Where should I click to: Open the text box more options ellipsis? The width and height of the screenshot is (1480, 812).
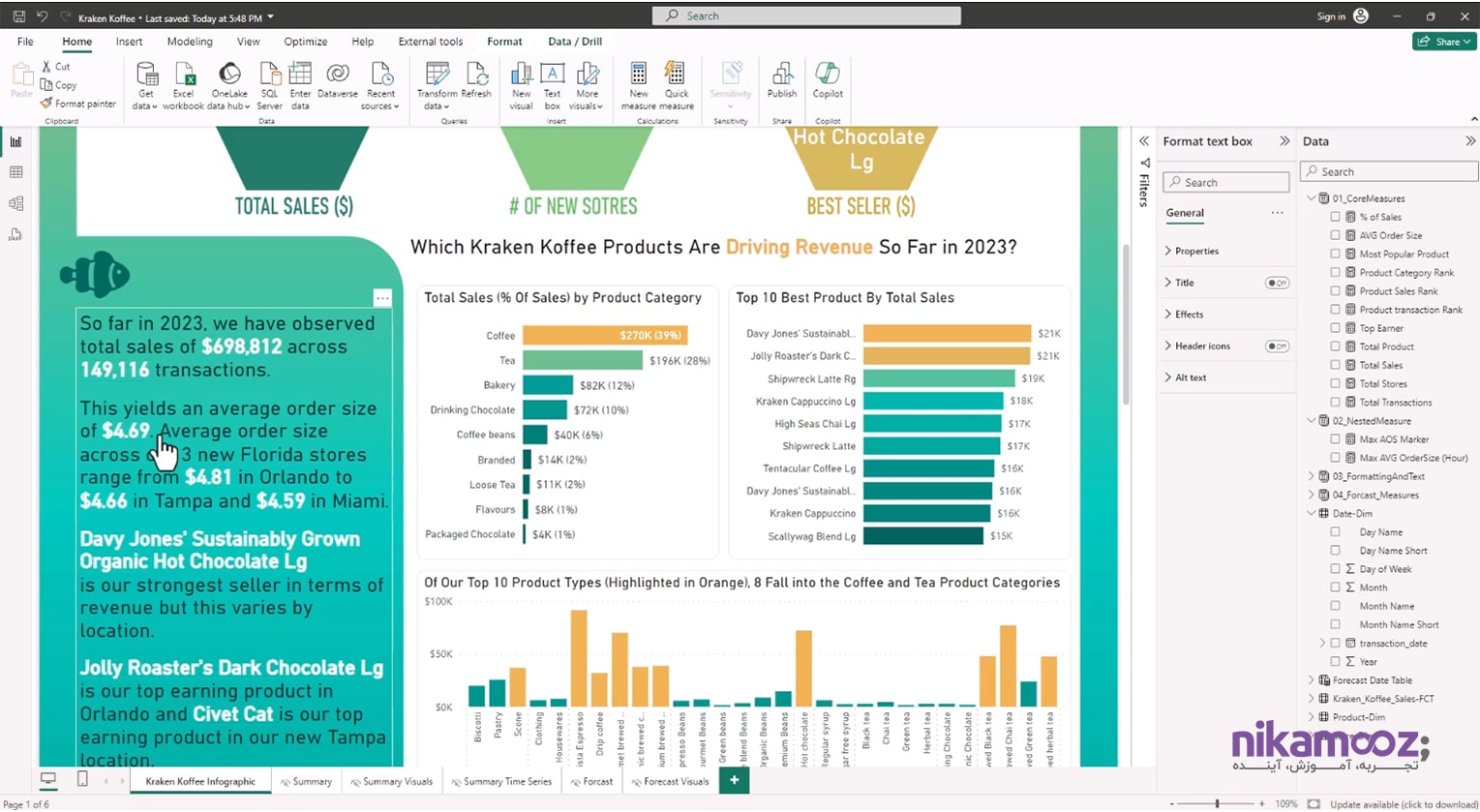point(382,298)
